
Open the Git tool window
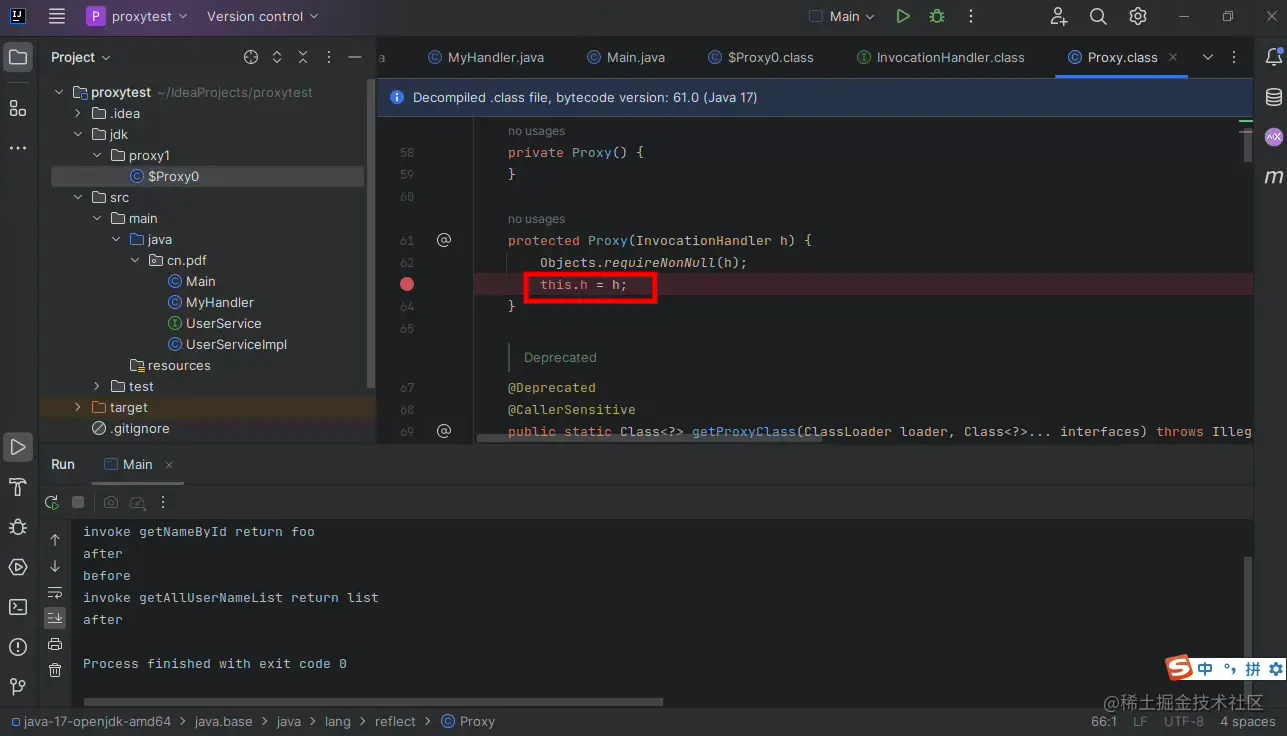(18, 687)
